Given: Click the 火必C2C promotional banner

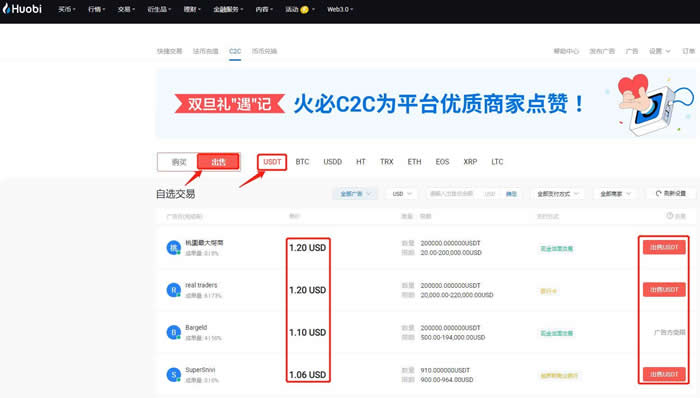Looking at the screenshot, I should tap(425, 104).
